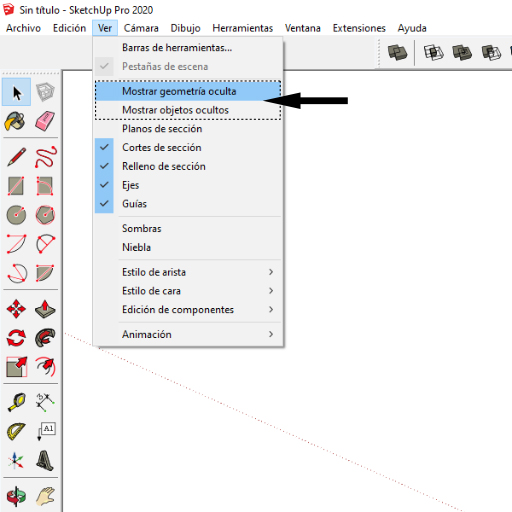Choose the Paint Bucket tool
Screen dimensions: 512x512
click(x=15, y=121)
